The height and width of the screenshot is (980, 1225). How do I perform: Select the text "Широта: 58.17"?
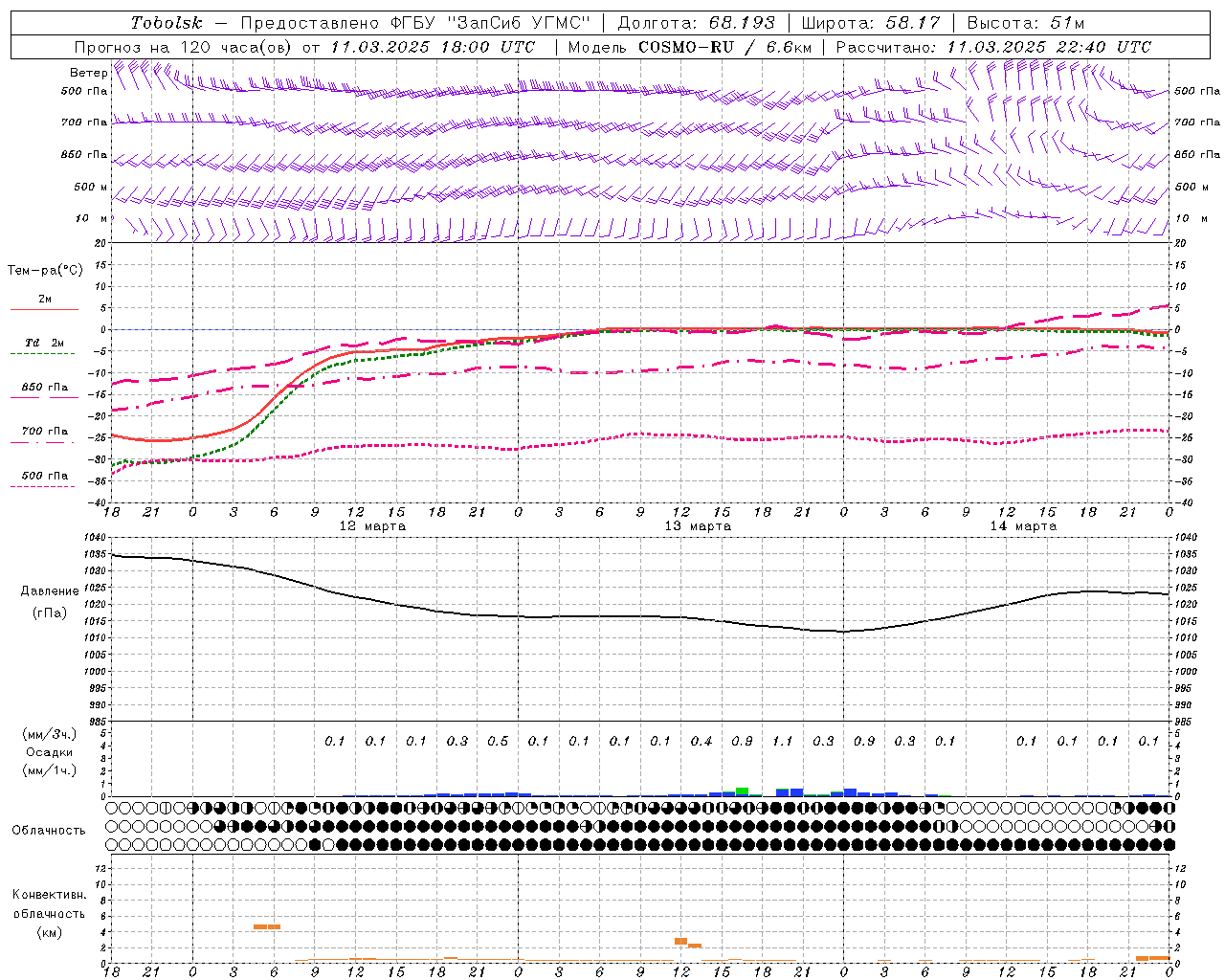click(x=871, y=23)
